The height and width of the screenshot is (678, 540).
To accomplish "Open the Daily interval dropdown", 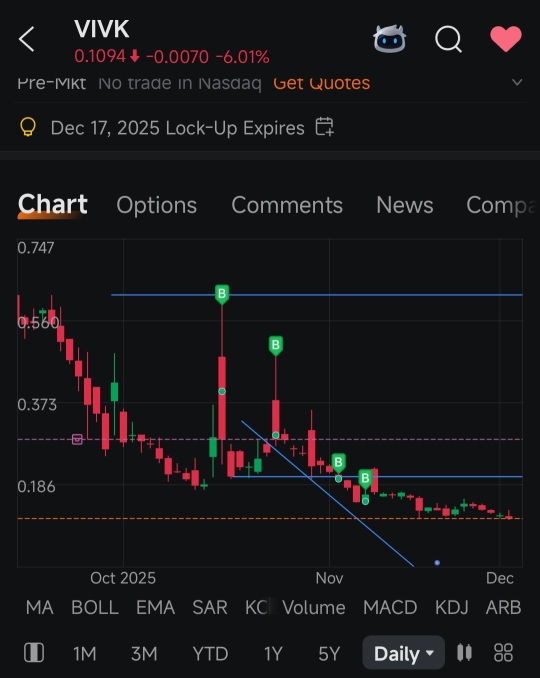I will click(403, 653).
